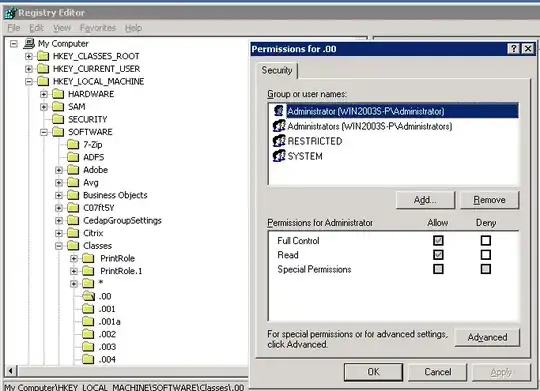
Task: Click the 7-Zip folder icon
Action: pos(73,144)
